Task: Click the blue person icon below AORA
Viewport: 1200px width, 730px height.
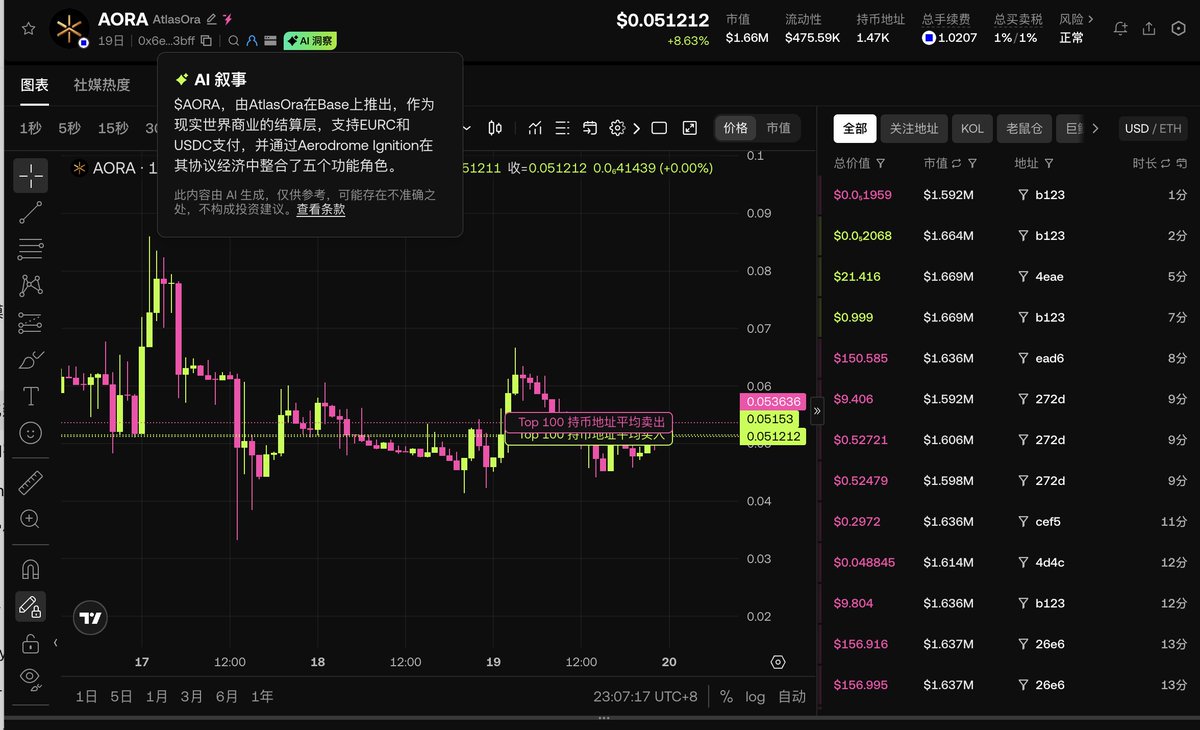Action: pos(252,41)
